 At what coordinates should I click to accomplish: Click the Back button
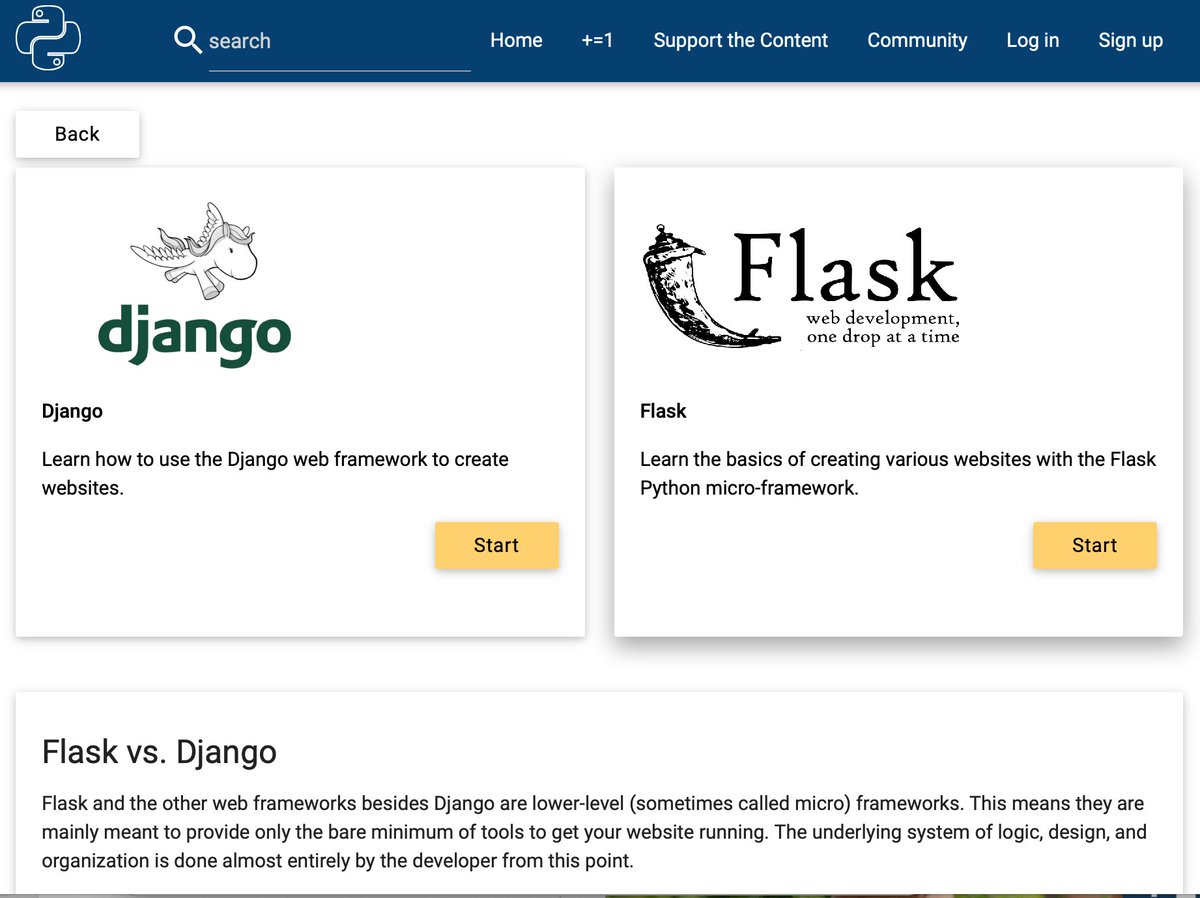point(77,134)
